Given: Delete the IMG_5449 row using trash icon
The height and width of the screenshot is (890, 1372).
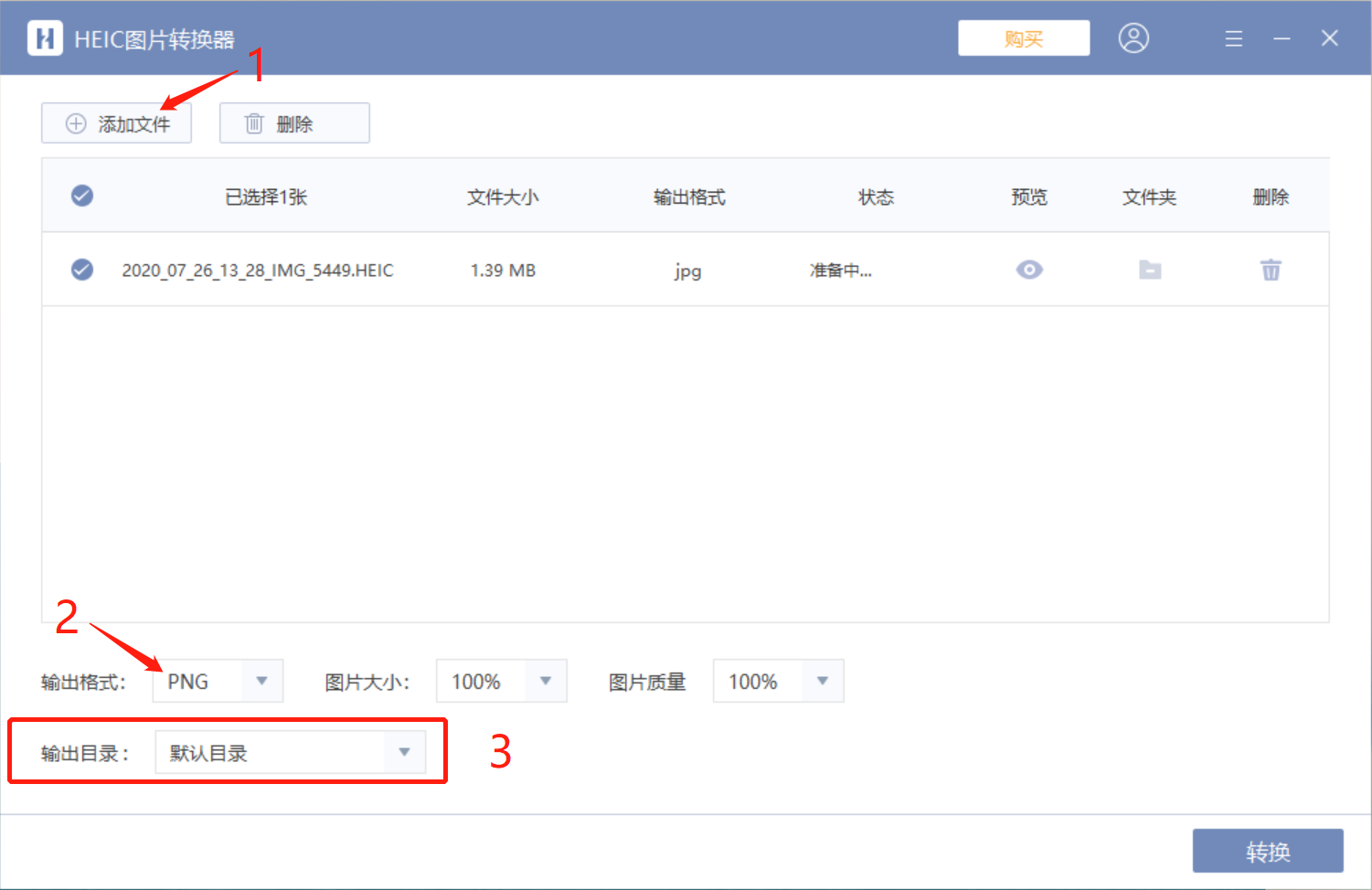Looking at the screenshot, I should [x=1271, y=270].
